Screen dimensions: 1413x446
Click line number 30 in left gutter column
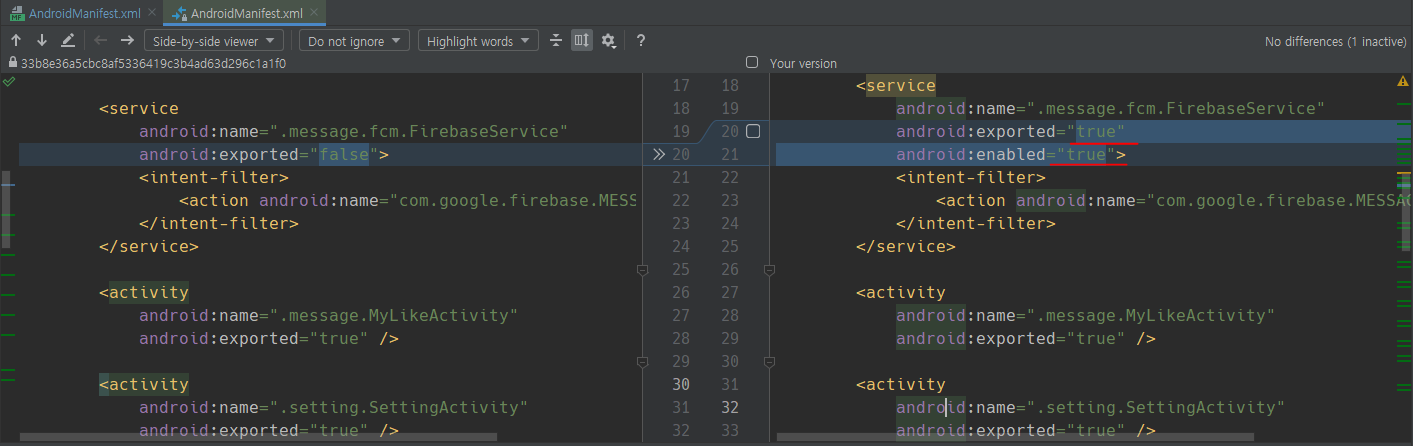point(680,384)
